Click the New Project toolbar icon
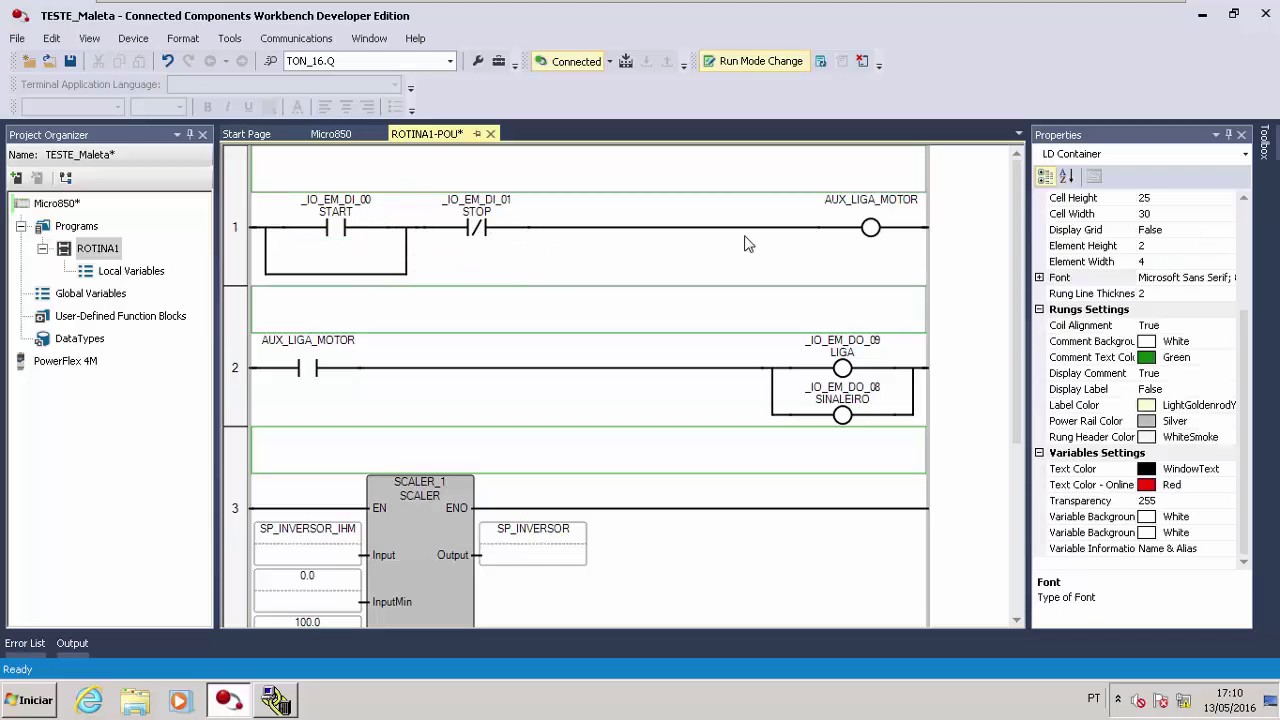1280x720 pixels. pyautogui.click(x=29, y=61)
